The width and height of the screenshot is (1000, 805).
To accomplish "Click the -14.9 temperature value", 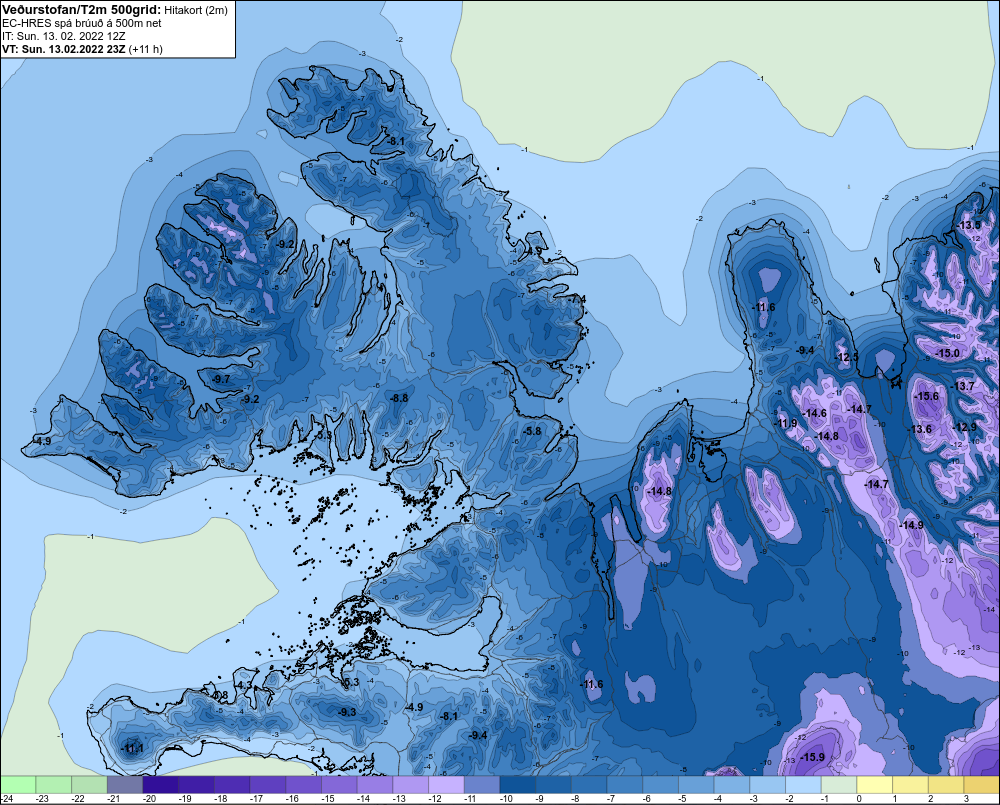I will (911, 525).
